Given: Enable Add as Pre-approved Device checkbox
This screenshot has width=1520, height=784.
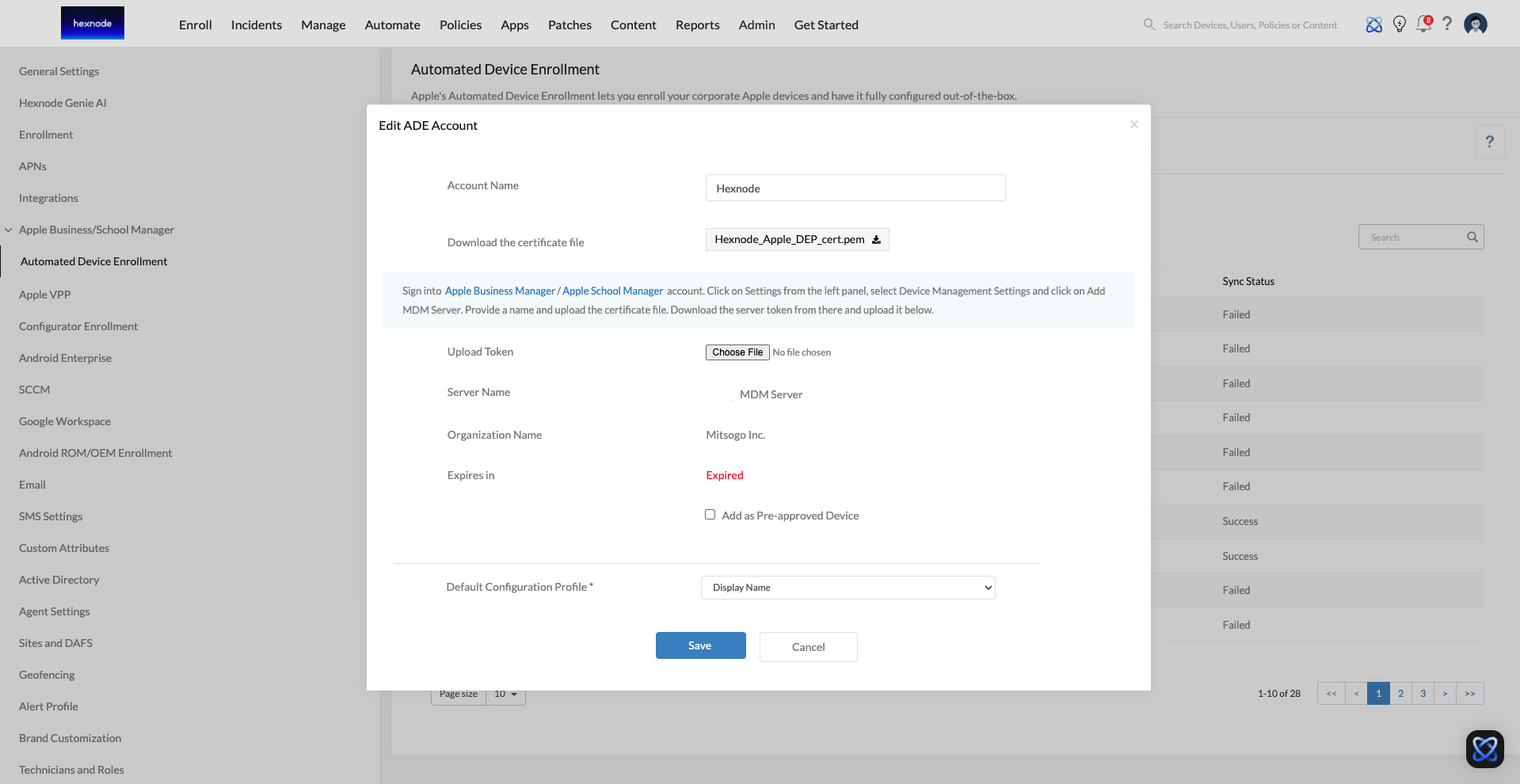Looking at the screenshot, I should (x=710, y=515).
